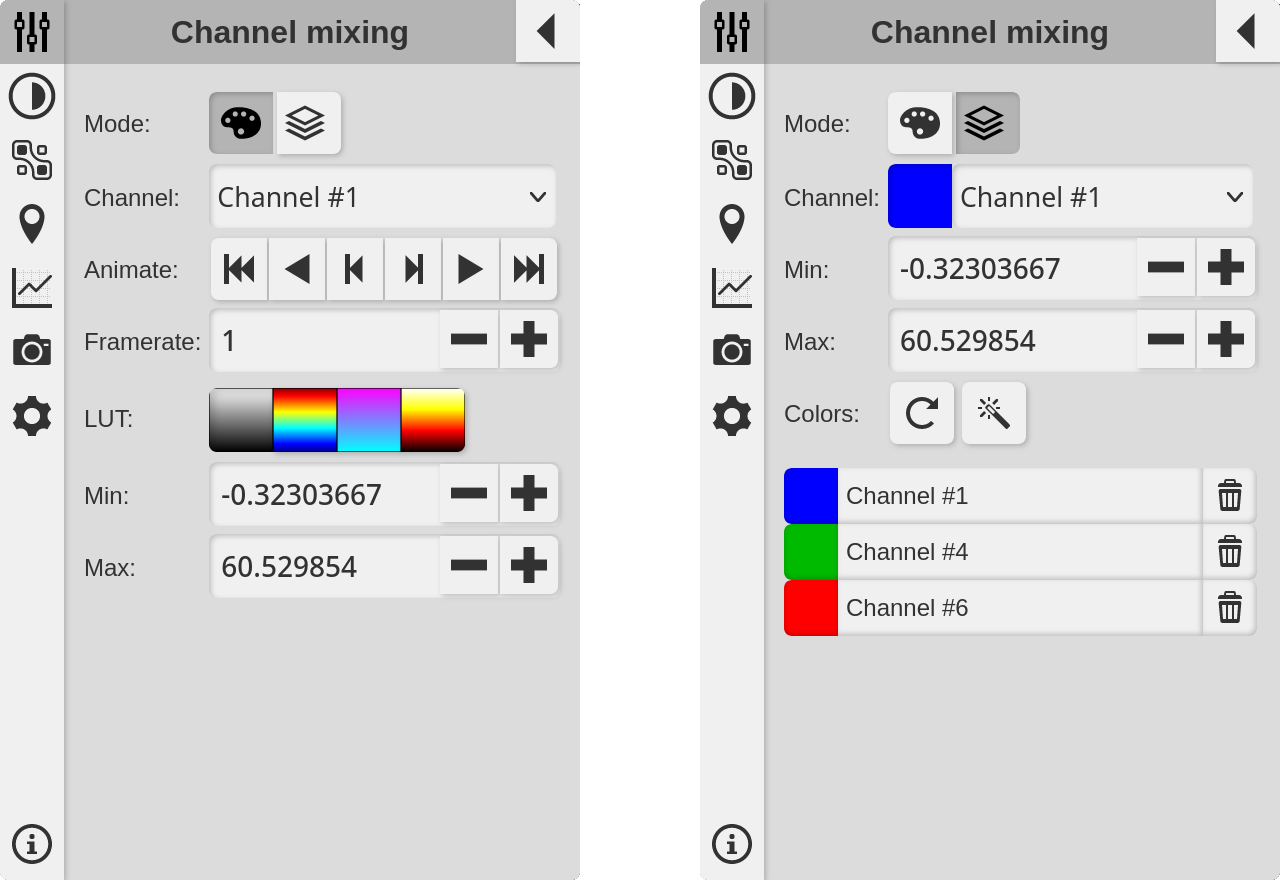This screenshot has height=880, width=1280.
Task: Click red swatch of Channel #6 row
Action: pos(811,608)
